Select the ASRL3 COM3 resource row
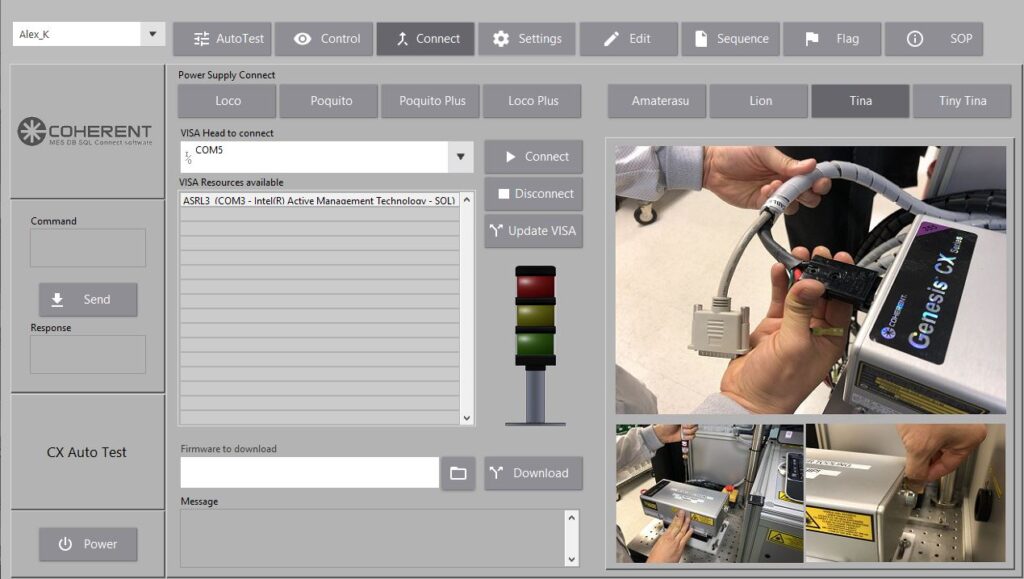This screenshot has width=1024, height=579. [319, 200]
